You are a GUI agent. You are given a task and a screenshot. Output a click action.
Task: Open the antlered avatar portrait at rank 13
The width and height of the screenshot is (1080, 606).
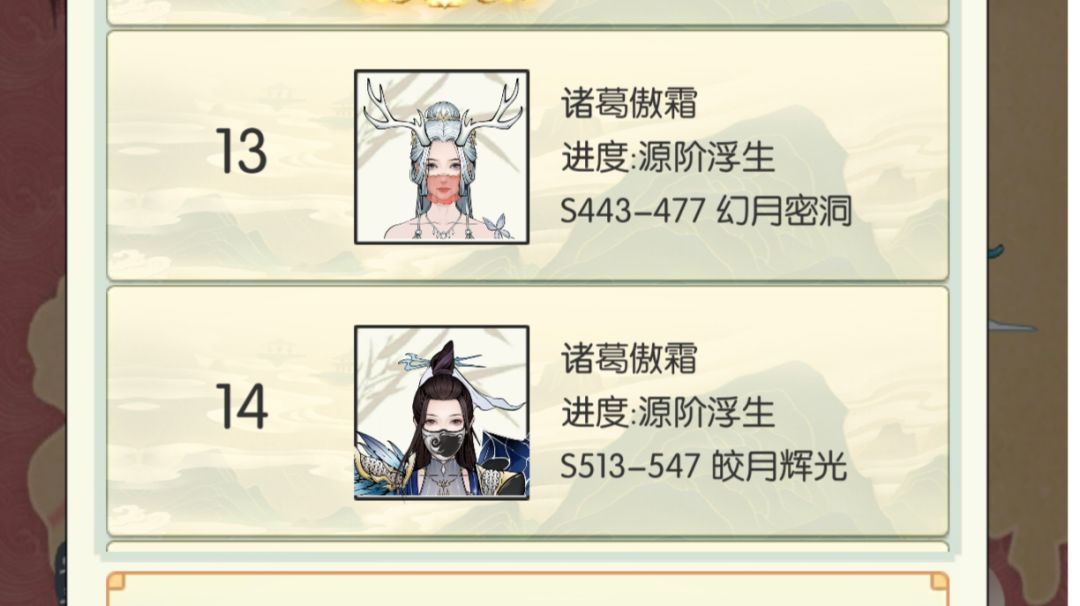click(442, 157)
